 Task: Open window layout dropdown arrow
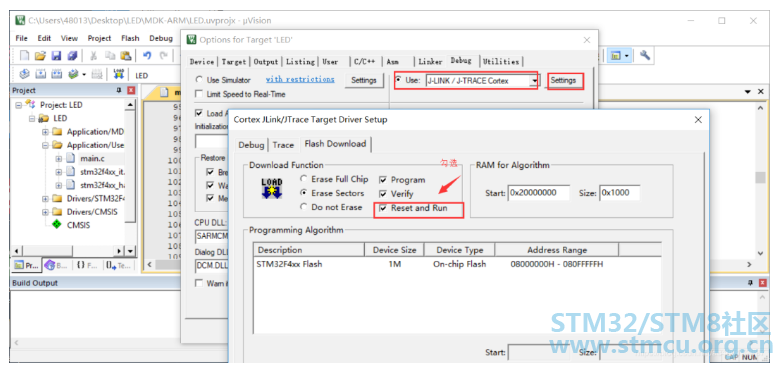point(626,55)
